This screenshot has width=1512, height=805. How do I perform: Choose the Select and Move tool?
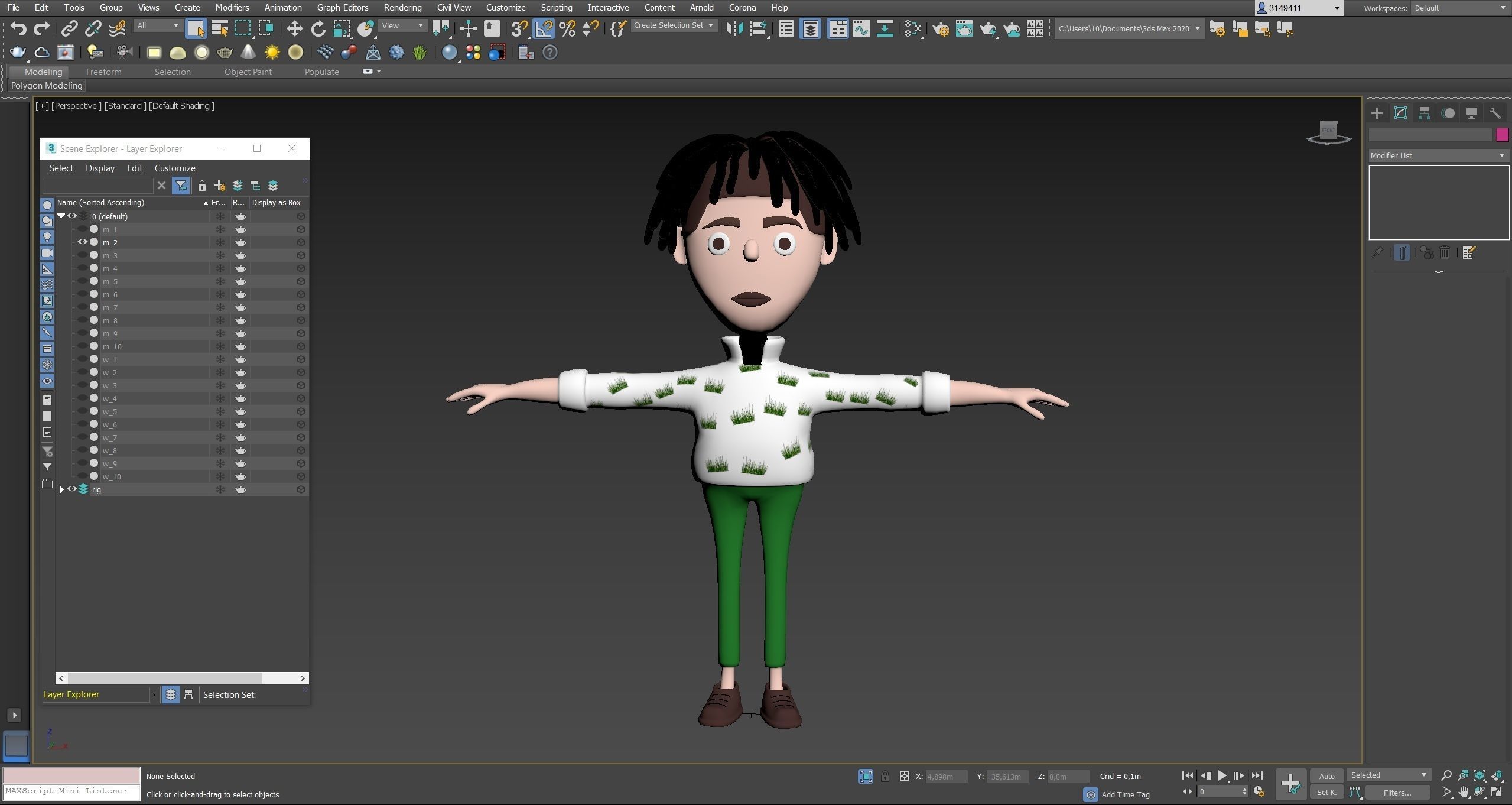(294, 28)
